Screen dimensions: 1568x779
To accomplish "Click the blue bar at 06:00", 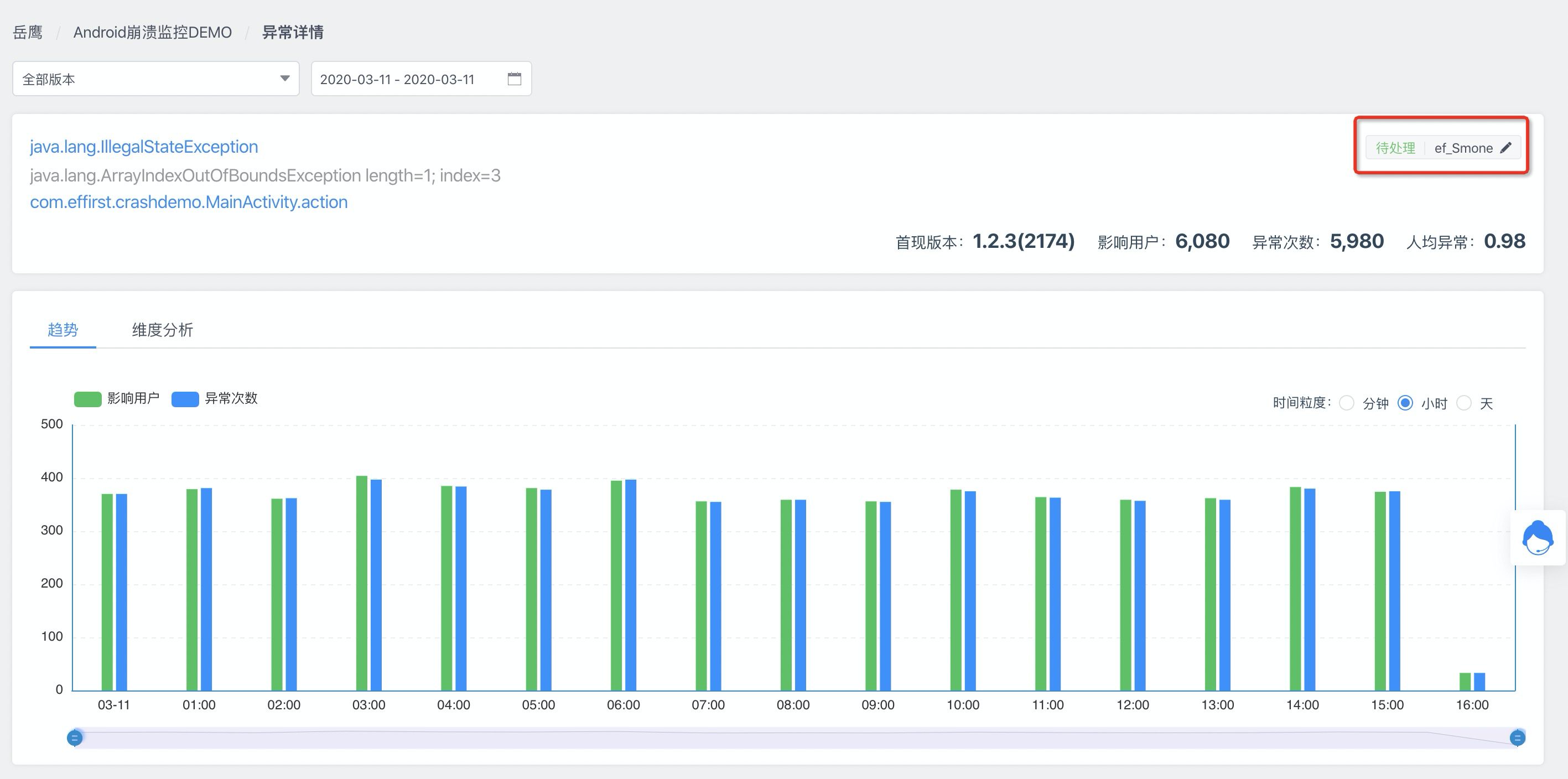I will coord(631,585).
